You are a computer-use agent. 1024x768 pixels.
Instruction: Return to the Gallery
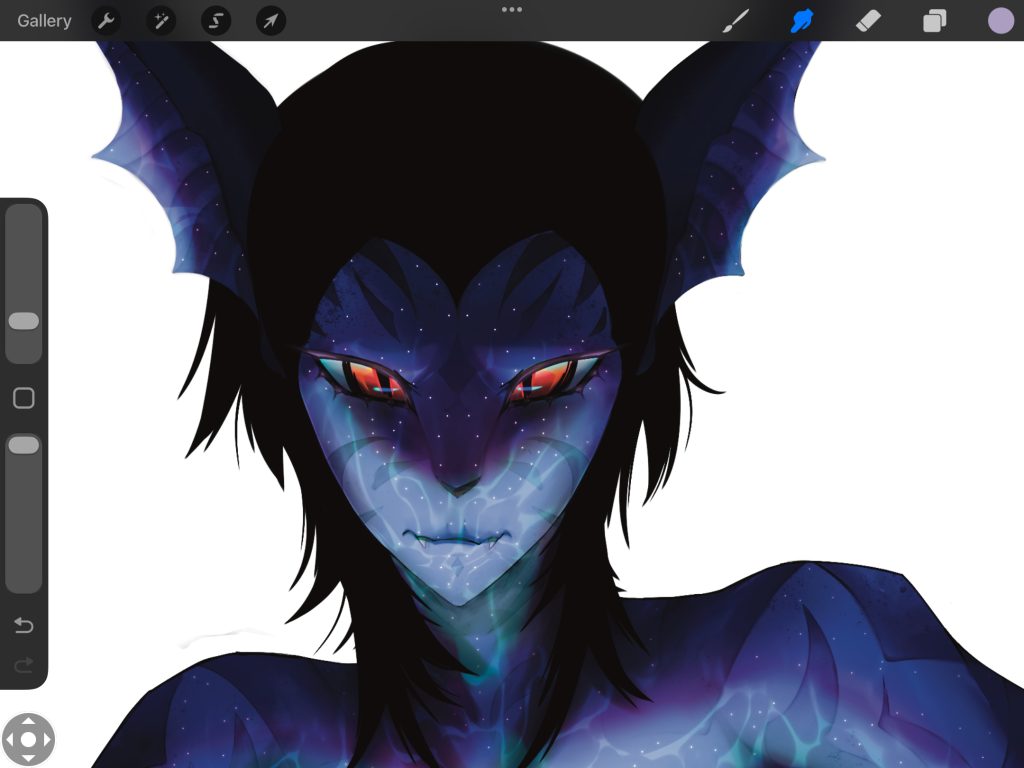(x=44, y=21)
